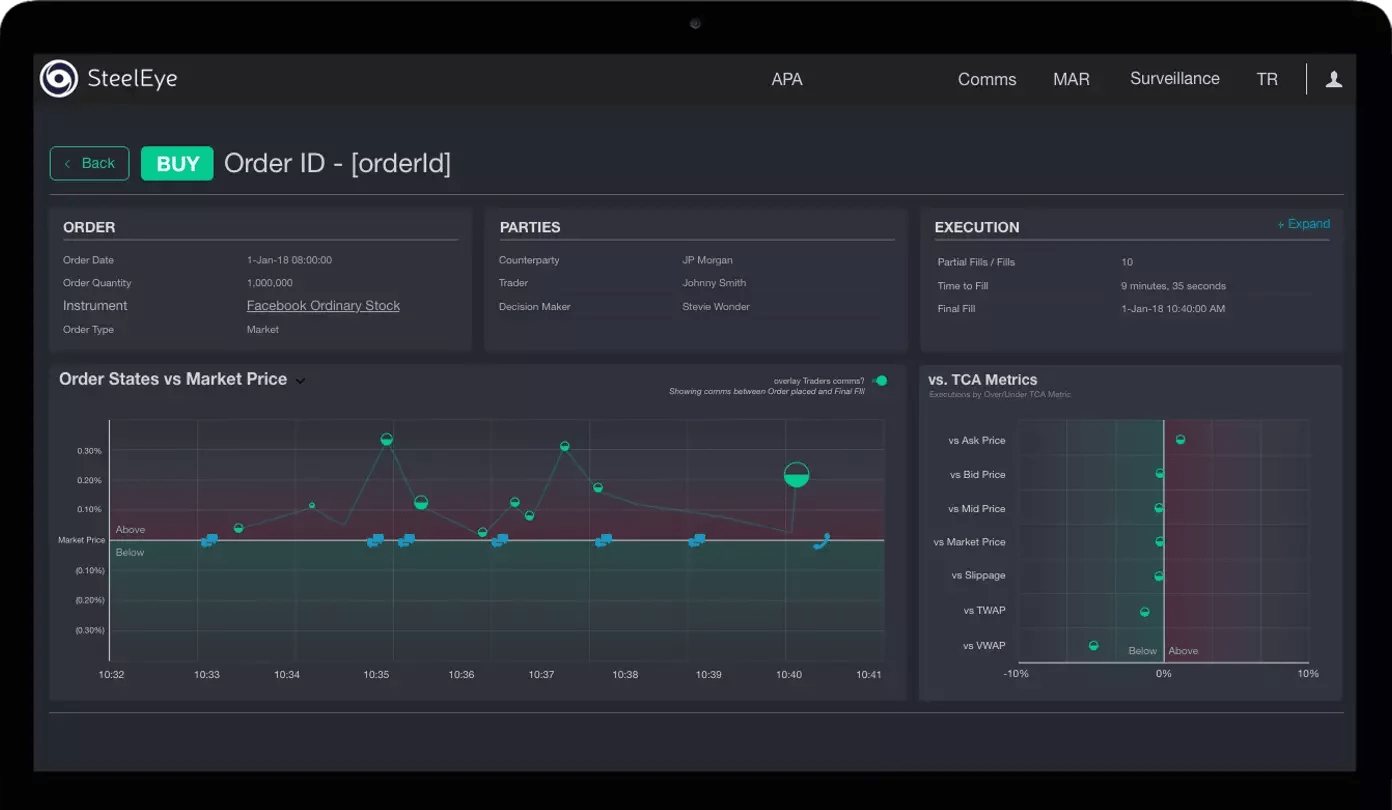Click the SteelEye logo icon
The height and width of the screenshot is (810, 1392).
point(58,78)
